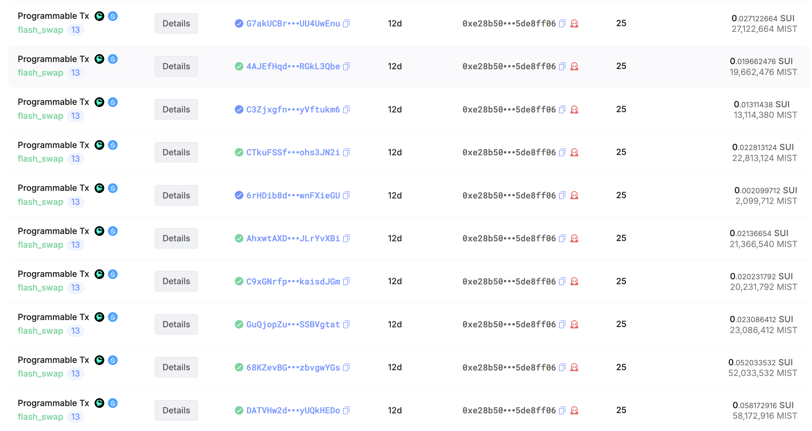
Task: Copy sender address in C3ZjxgFn row
Action: pyautogui.click(x=562, y=109)
